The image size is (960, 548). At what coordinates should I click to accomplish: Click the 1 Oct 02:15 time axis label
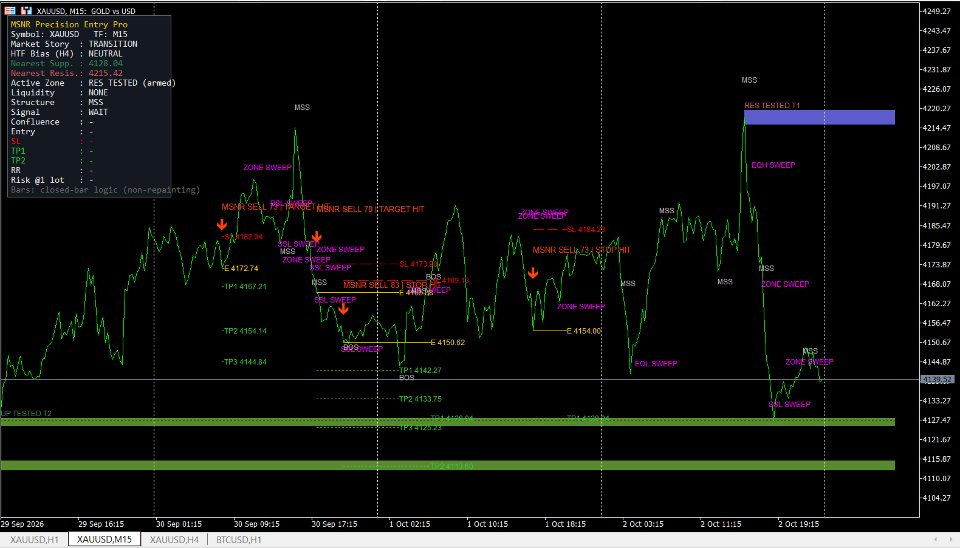point(410,524)
